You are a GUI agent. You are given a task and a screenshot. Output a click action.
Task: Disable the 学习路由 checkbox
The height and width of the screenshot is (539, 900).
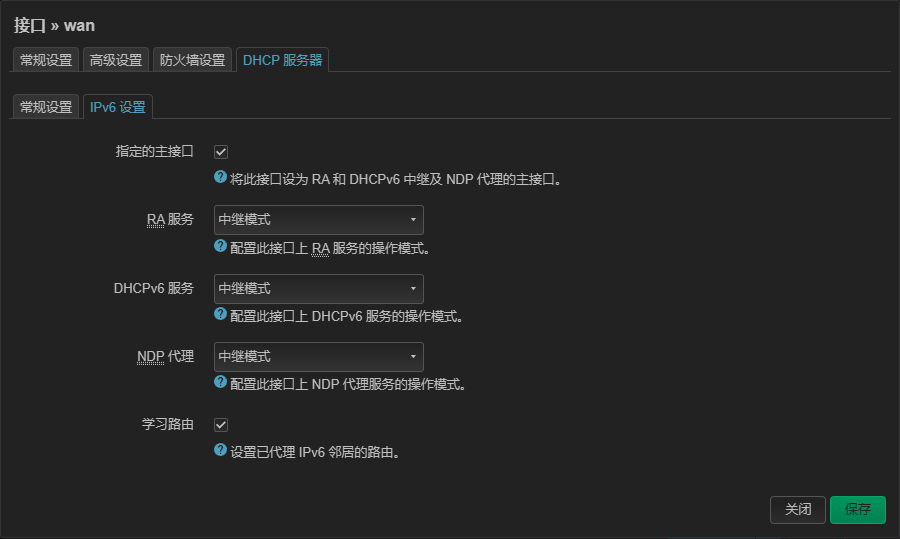[221, 425]
